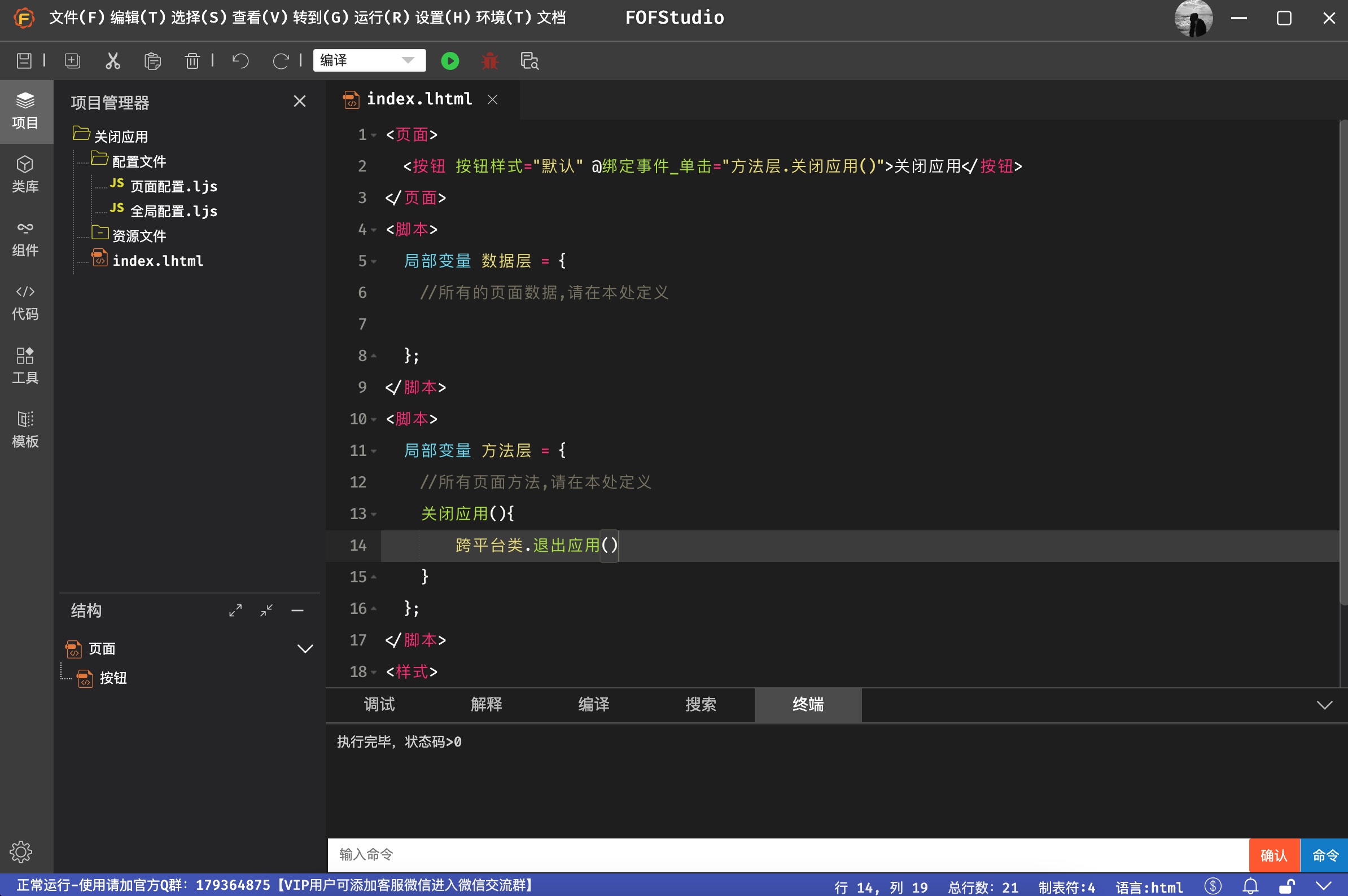Open the 编辑(T) menu
Screen dimensions: 1348x896
point(138,17)
